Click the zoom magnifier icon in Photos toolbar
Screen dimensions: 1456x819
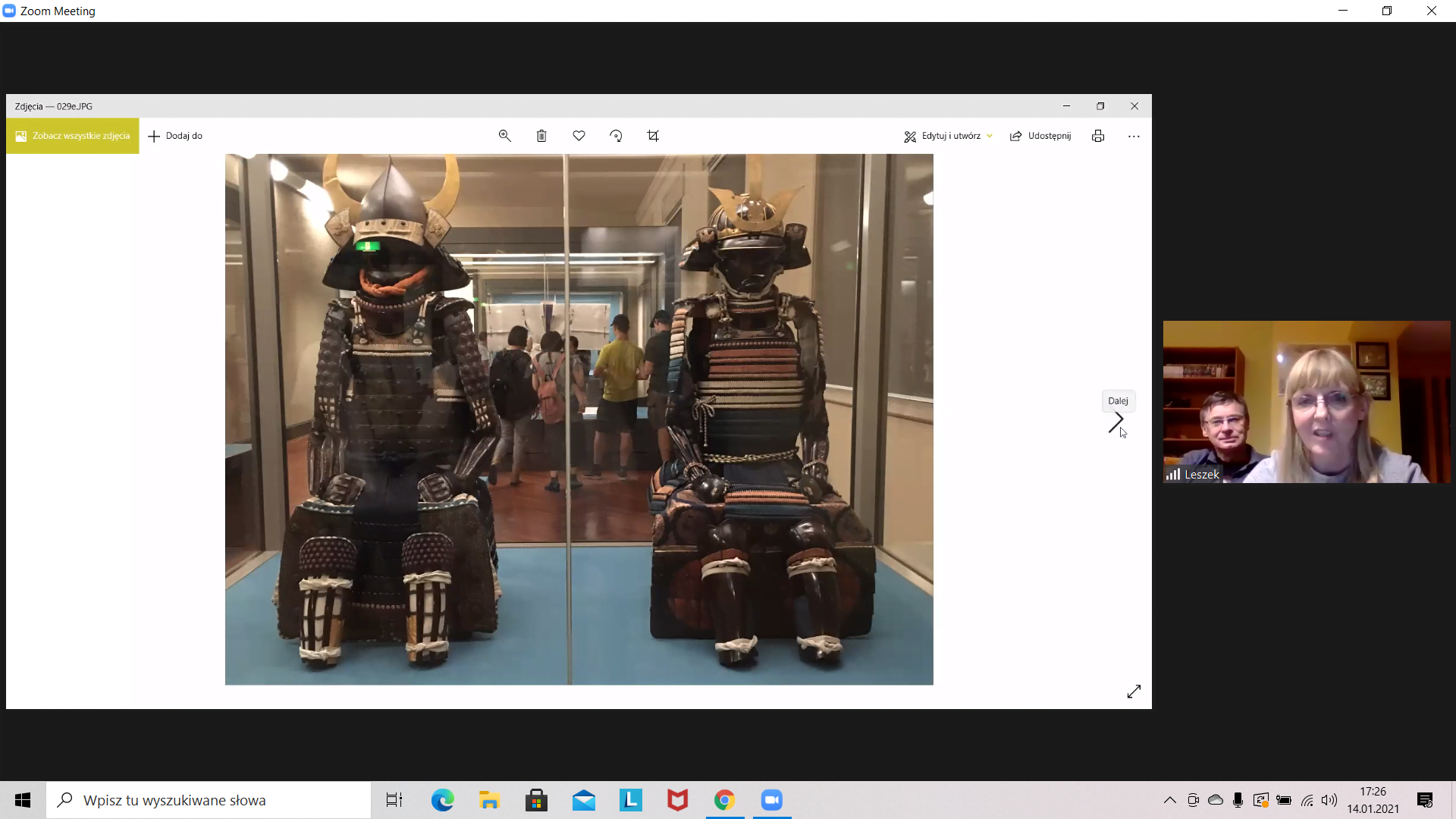pos(504,136)
